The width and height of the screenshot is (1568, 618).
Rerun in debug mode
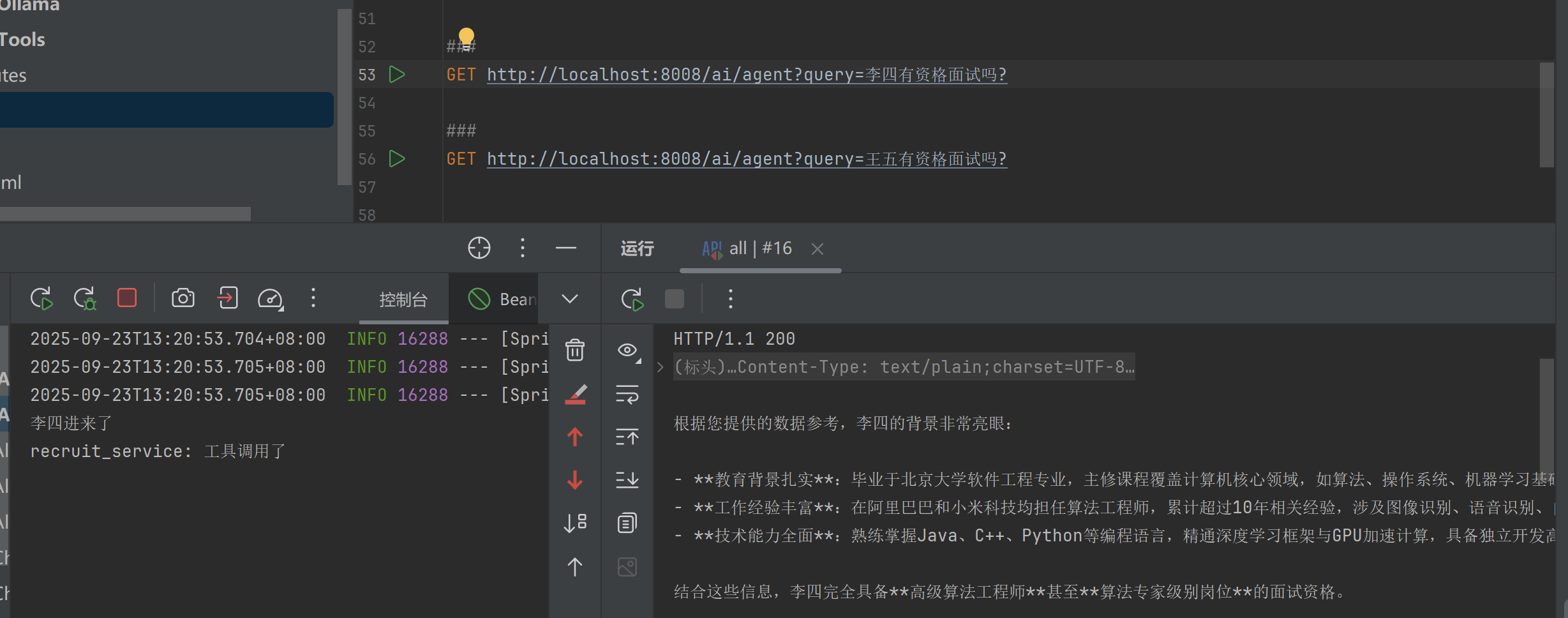(84, 298)
